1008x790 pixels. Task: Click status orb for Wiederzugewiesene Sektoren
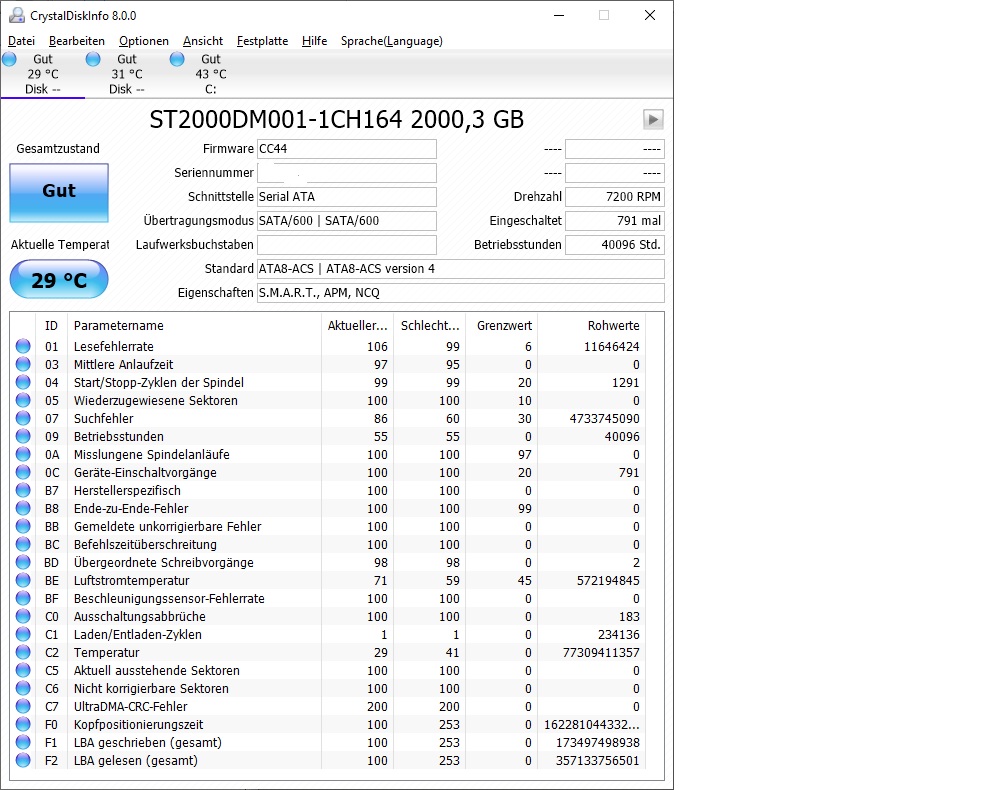23,400
